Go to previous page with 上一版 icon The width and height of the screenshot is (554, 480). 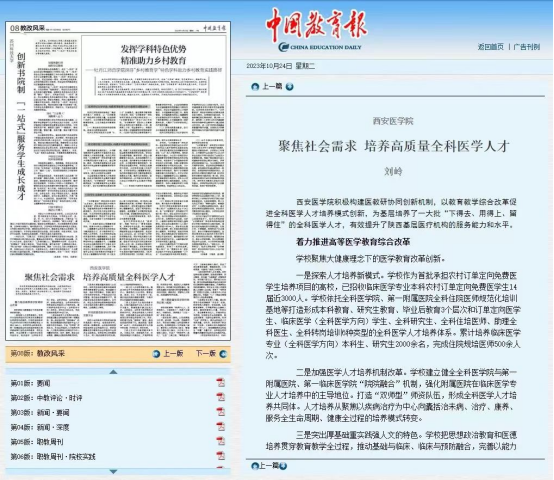[156, 354]
